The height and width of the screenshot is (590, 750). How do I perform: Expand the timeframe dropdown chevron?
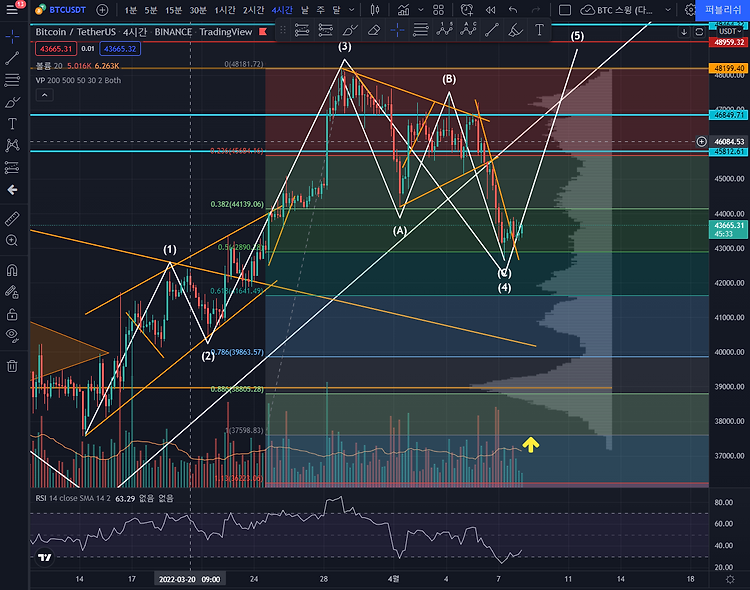352,10
